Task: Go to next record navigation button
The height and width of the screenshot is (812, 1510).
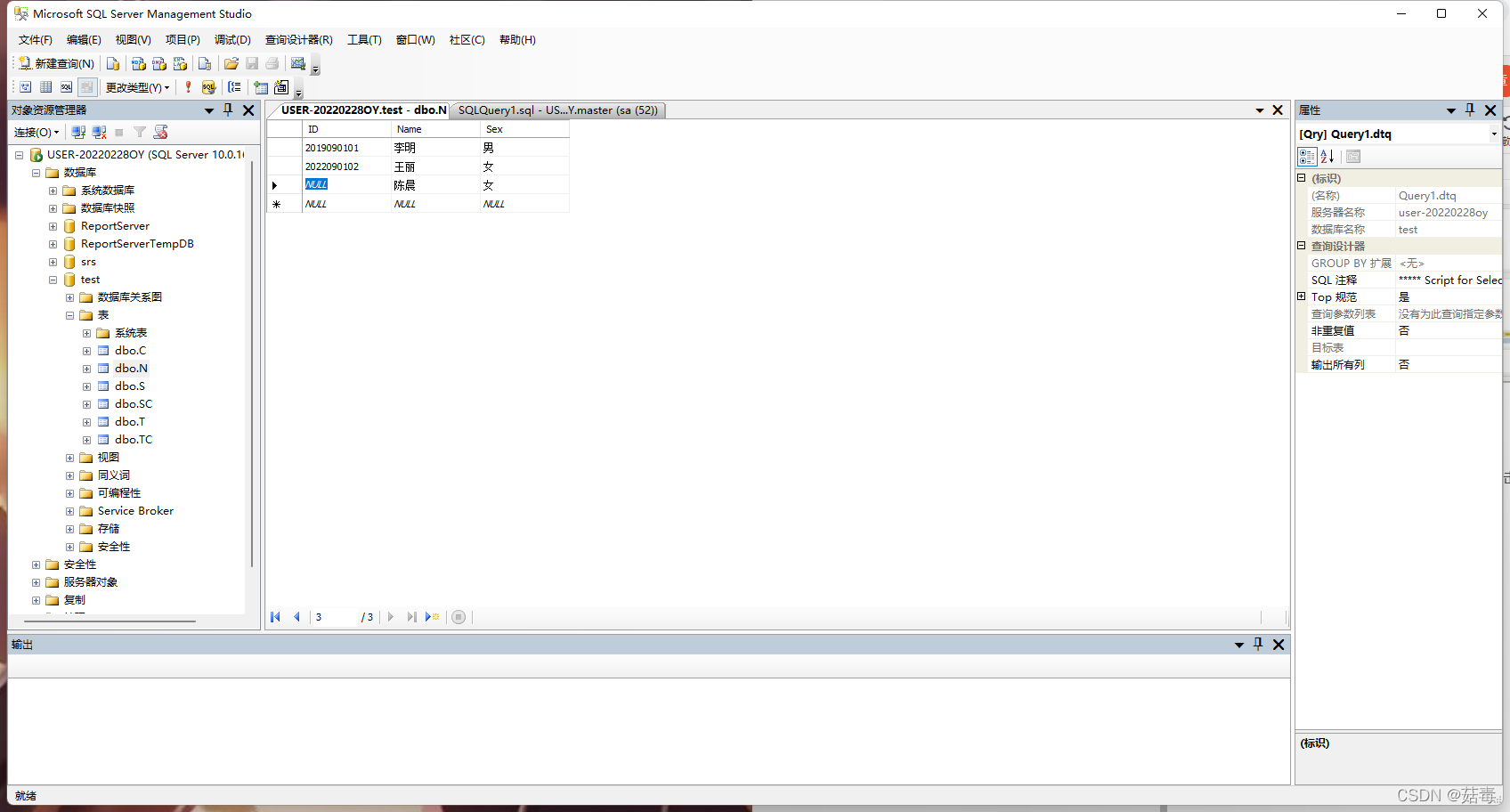Action: pyautogui.click(x=391, y=617)
